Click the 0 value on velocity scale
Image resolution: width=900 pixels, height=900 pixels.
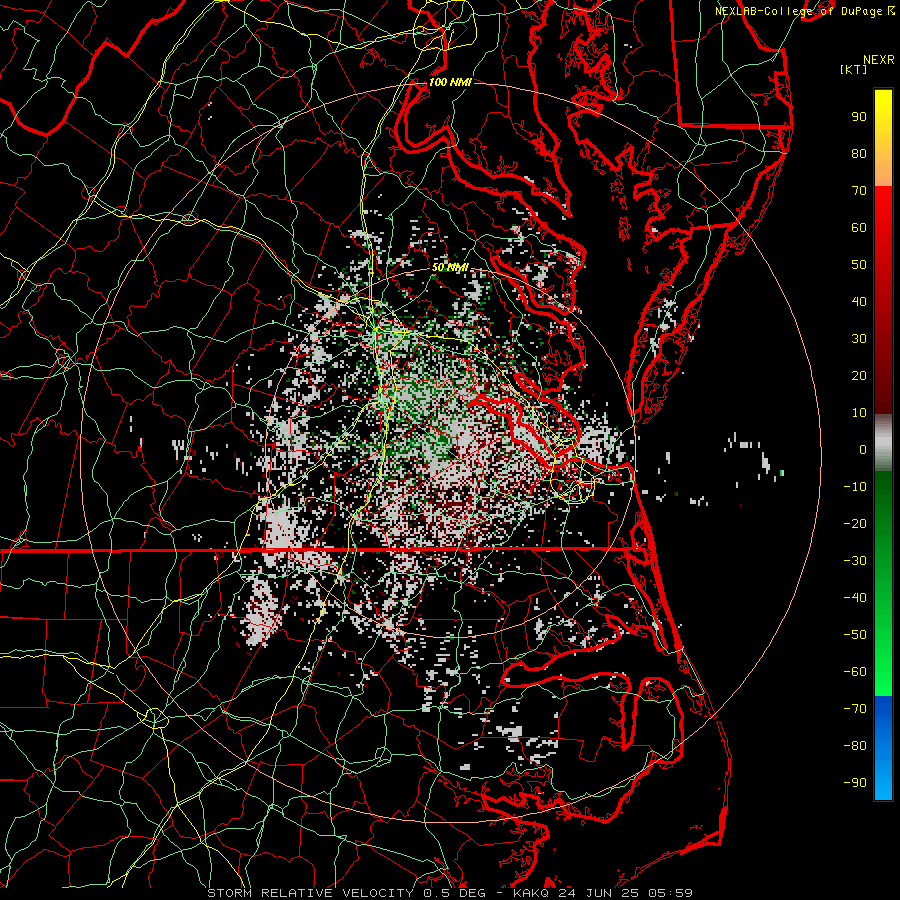863,449
